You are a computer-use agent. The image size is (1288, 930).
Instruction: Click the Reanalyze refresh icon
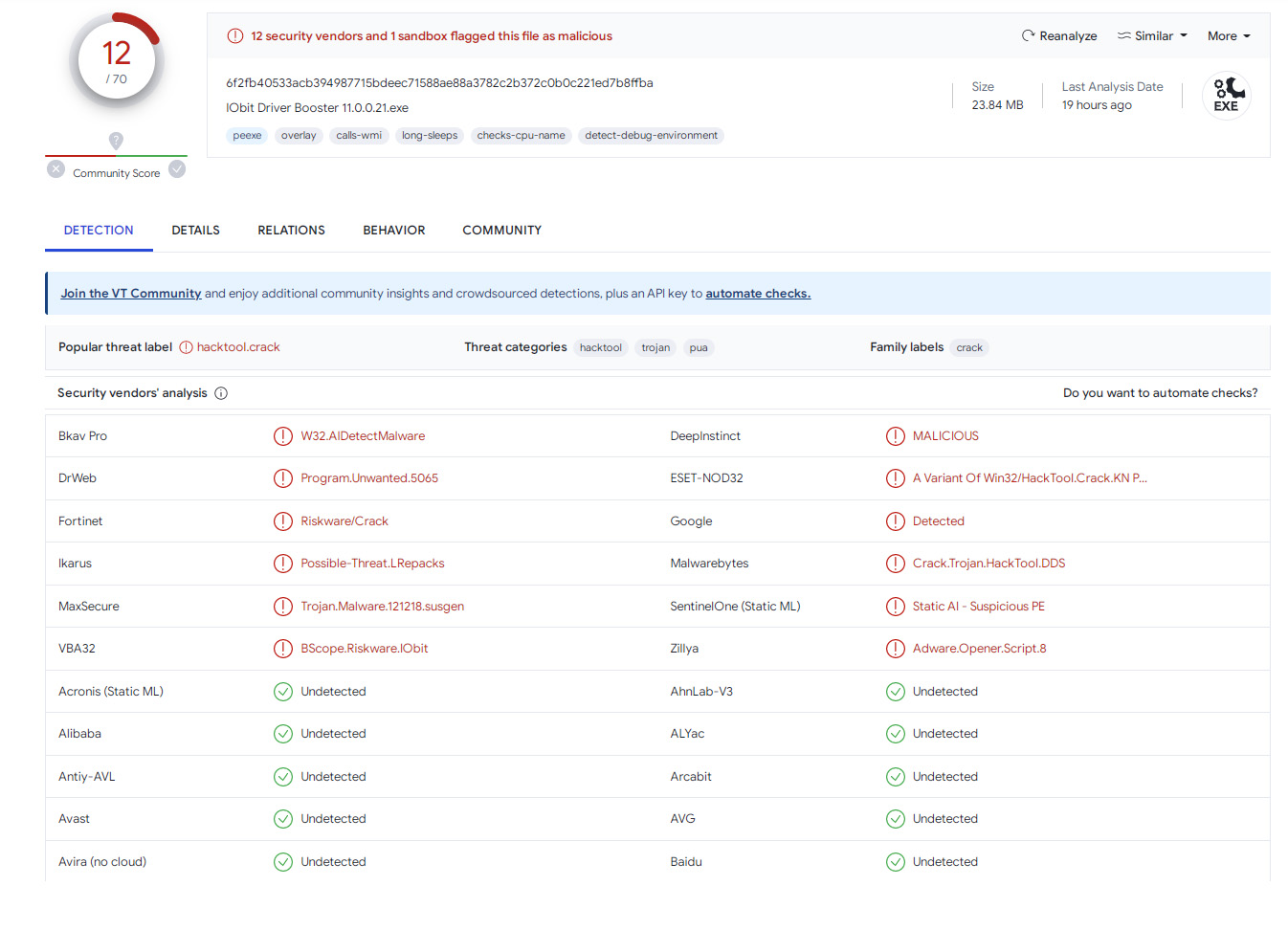pos(1028,35)
